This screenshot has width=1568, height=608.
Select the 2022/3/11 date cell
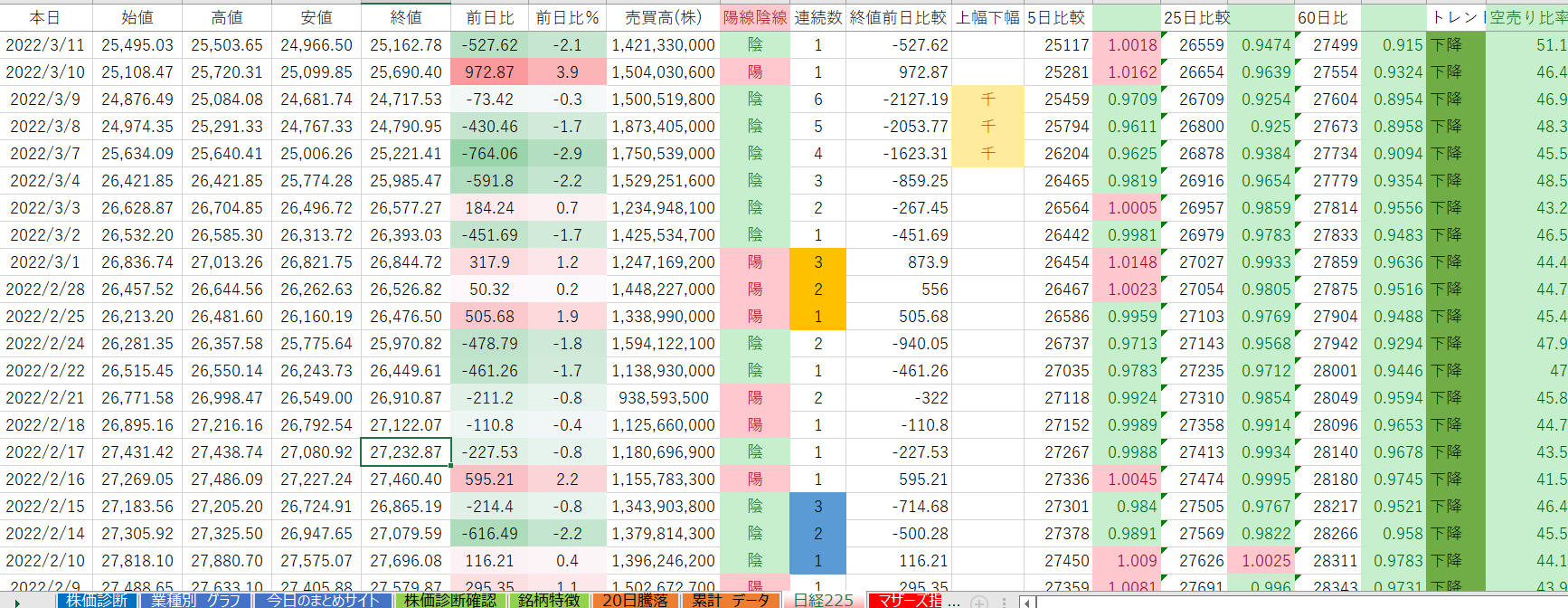pos(45,44)
